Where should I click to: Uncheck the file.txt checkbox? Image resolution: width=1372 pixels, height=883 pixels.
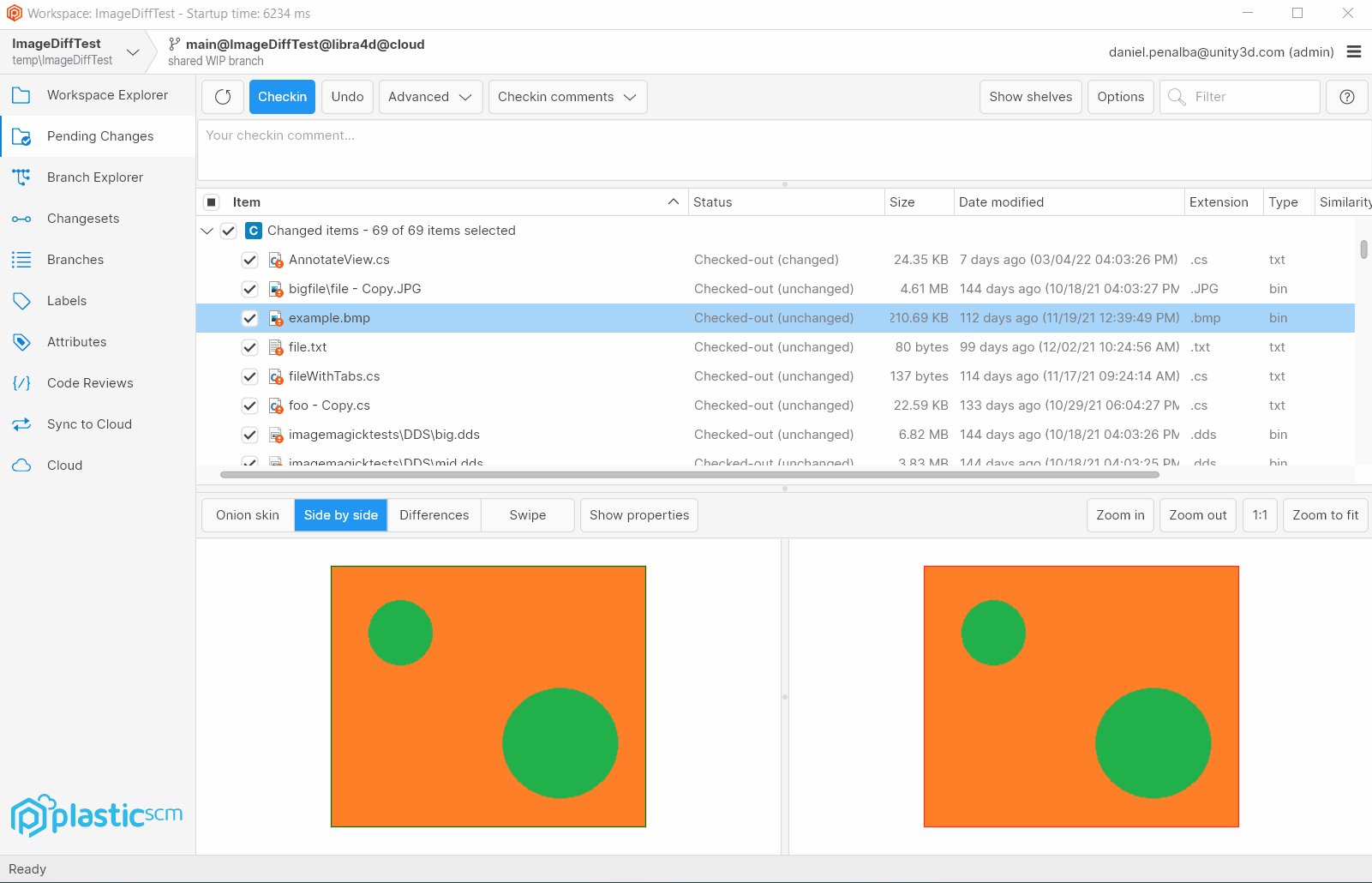pos(249,347)
